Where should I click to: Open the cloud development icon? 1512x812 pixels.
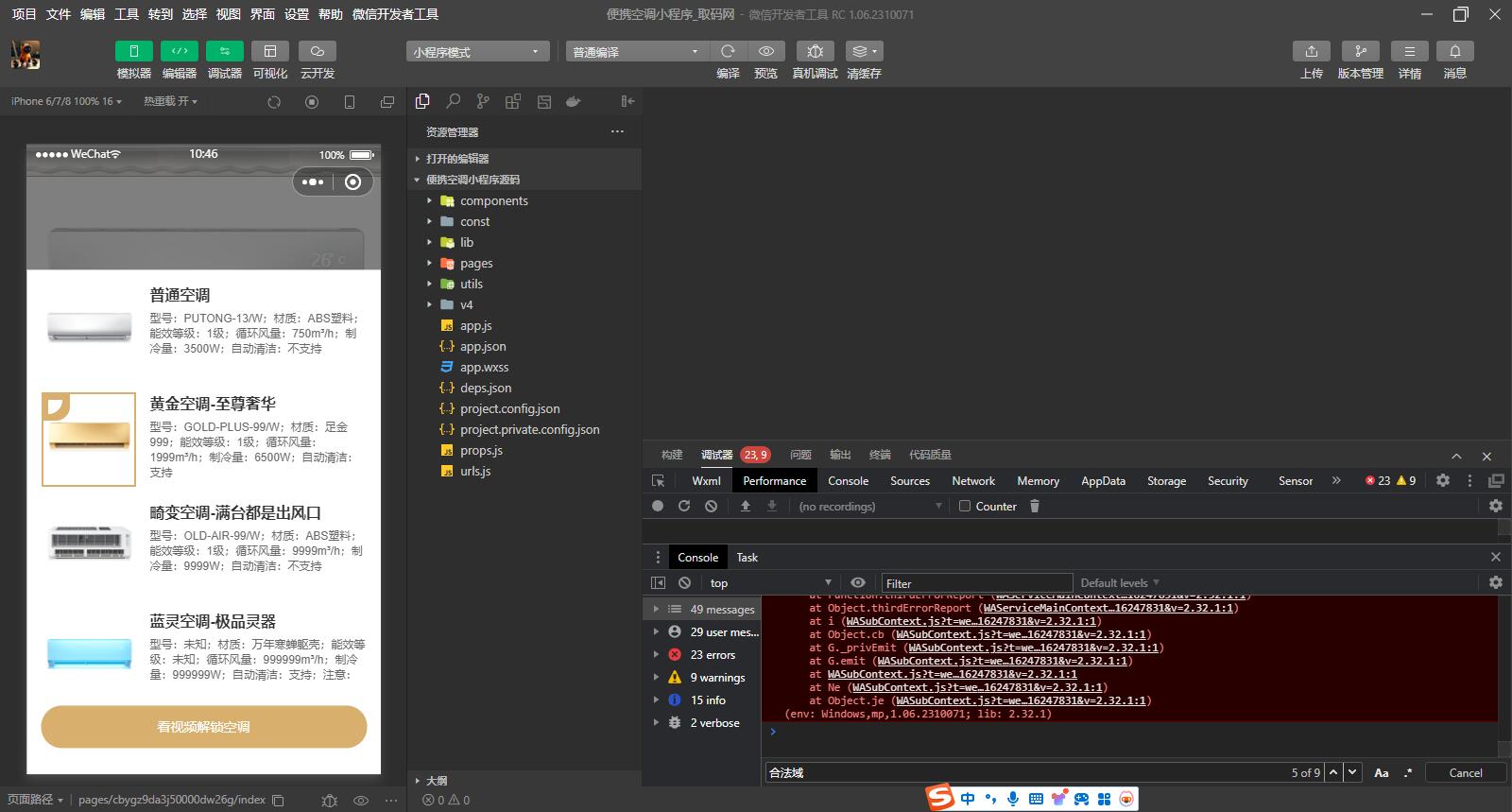coord(318,51)
